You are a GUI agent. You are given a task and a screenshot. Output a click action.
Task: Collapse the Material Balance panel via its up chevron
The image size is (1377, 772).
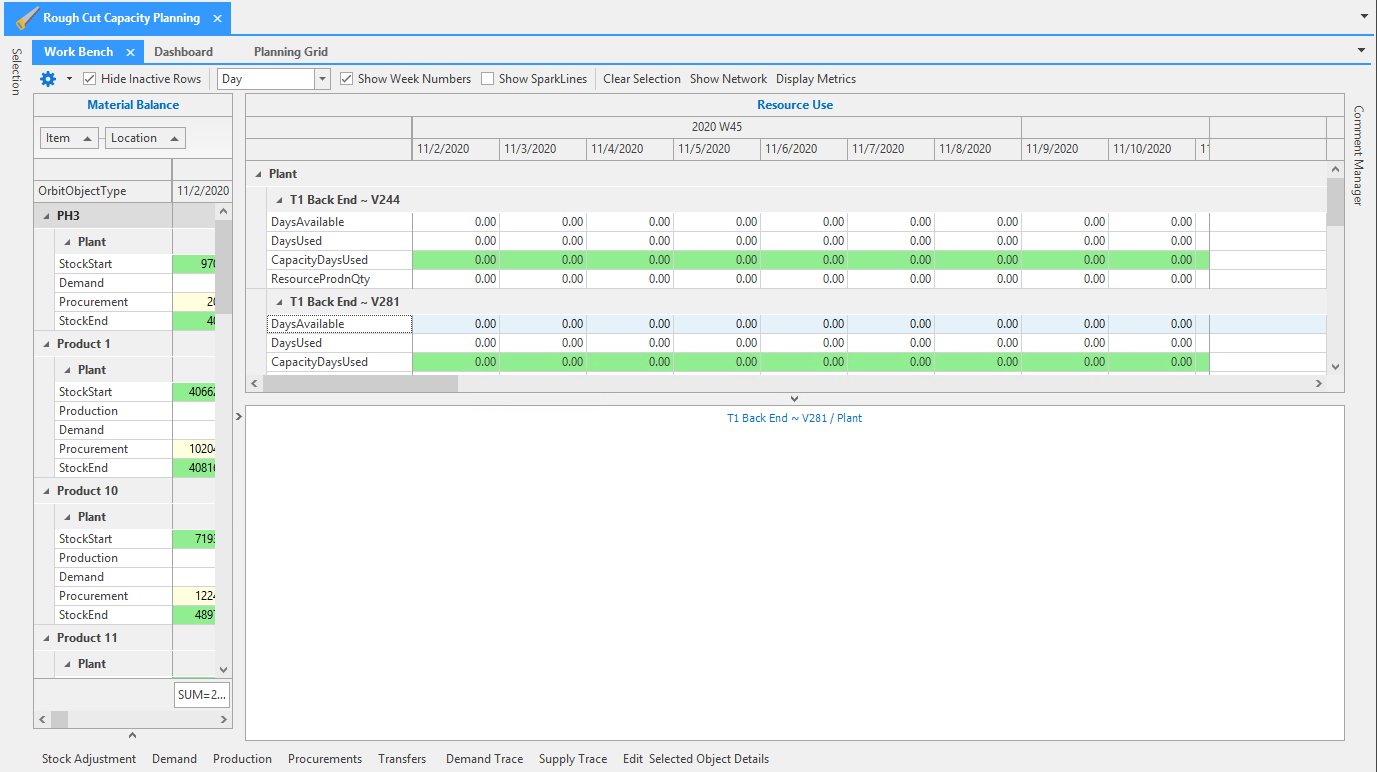[133, 736]
